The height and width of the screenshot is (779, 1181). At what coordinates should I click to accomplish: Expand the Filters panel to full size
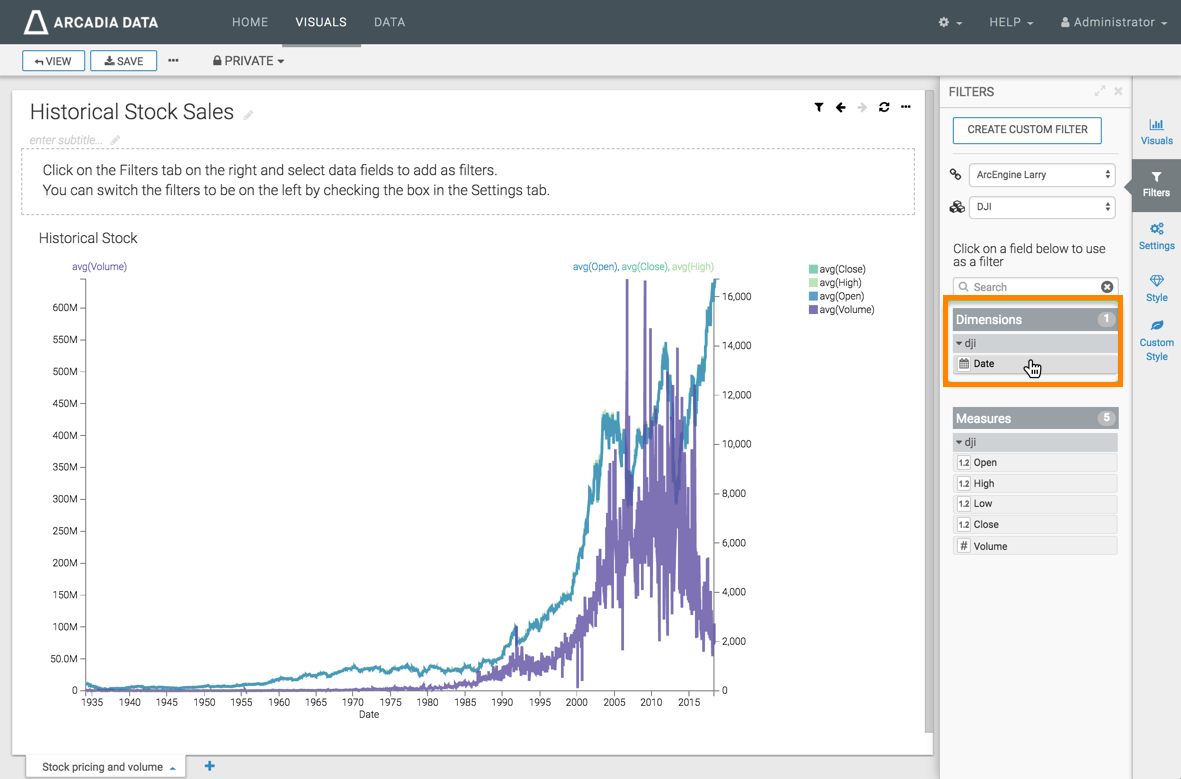pyautogui.click(x=1100, y=91)
